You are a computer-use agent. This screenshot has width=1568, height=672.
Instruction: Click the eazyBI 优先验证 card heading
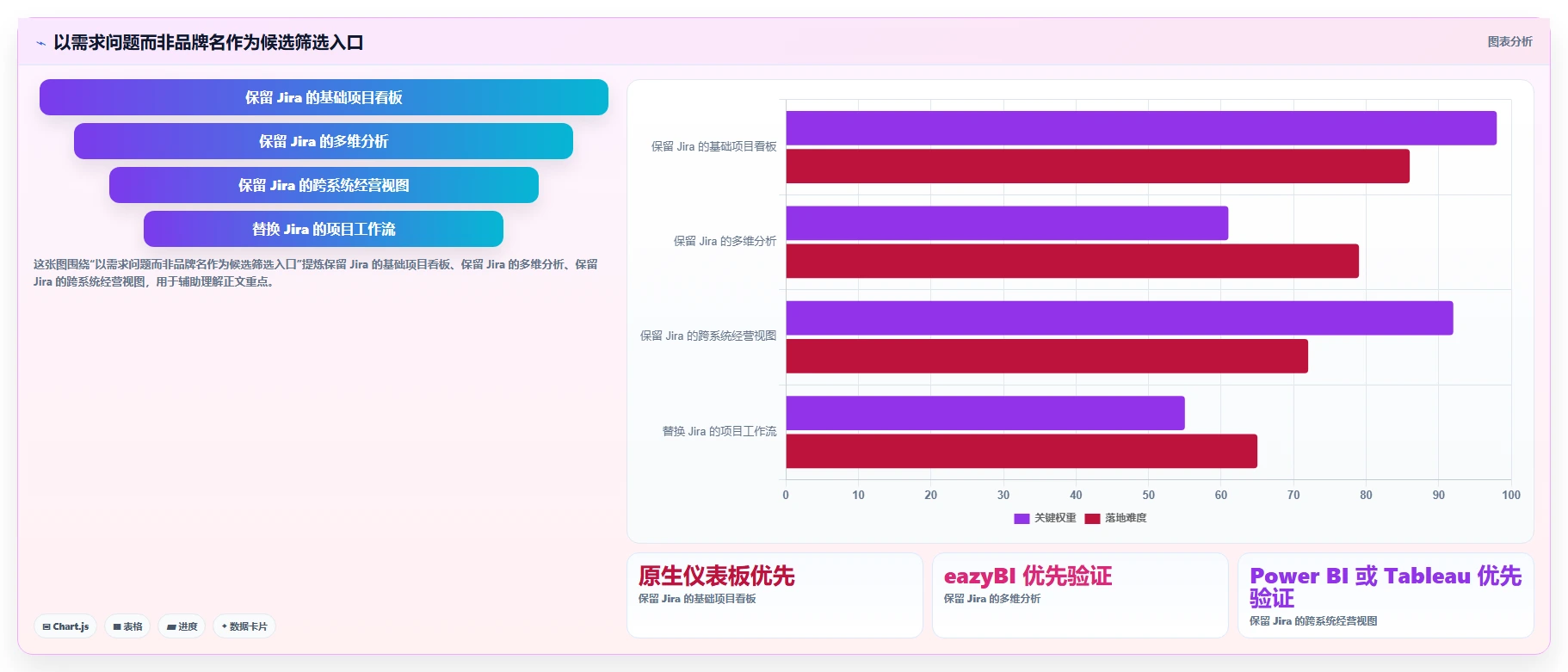(1028, 576)
